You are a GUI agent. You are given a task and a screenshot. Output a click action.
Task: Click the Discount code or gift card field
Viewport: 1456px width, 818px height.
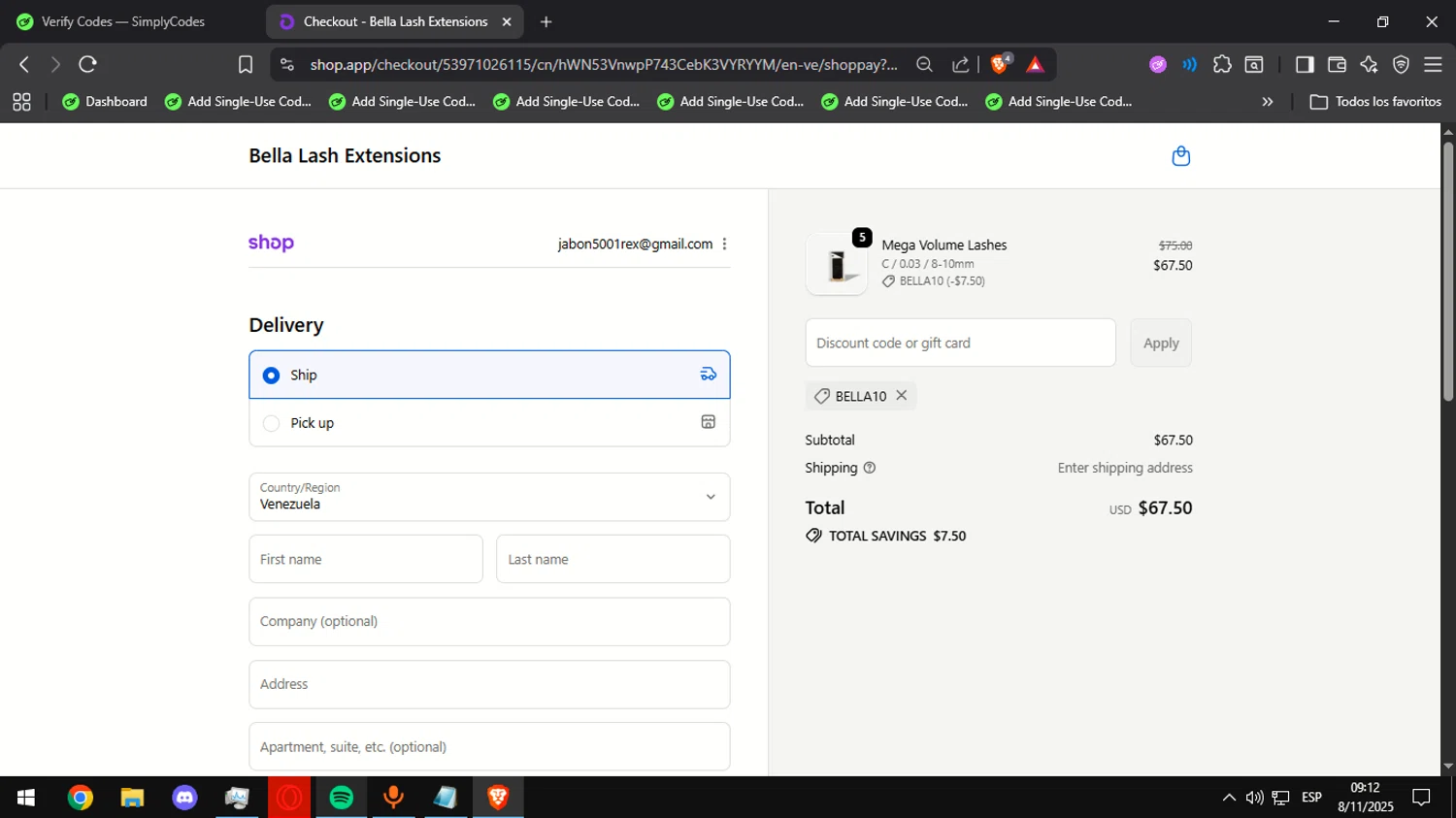[x=960, y=343]
